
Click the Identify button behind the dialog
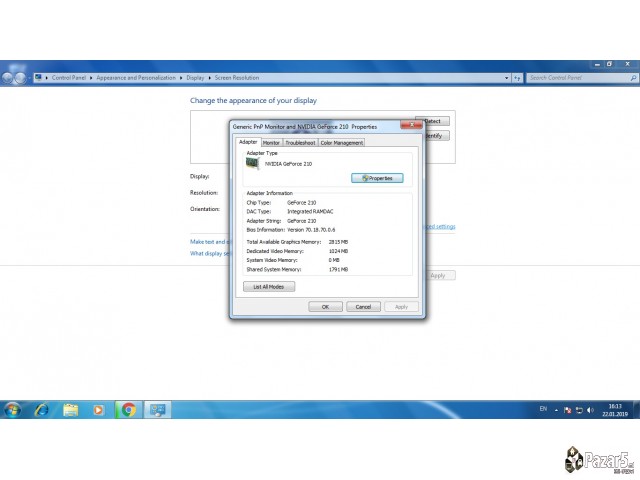[x=437, y=136]
